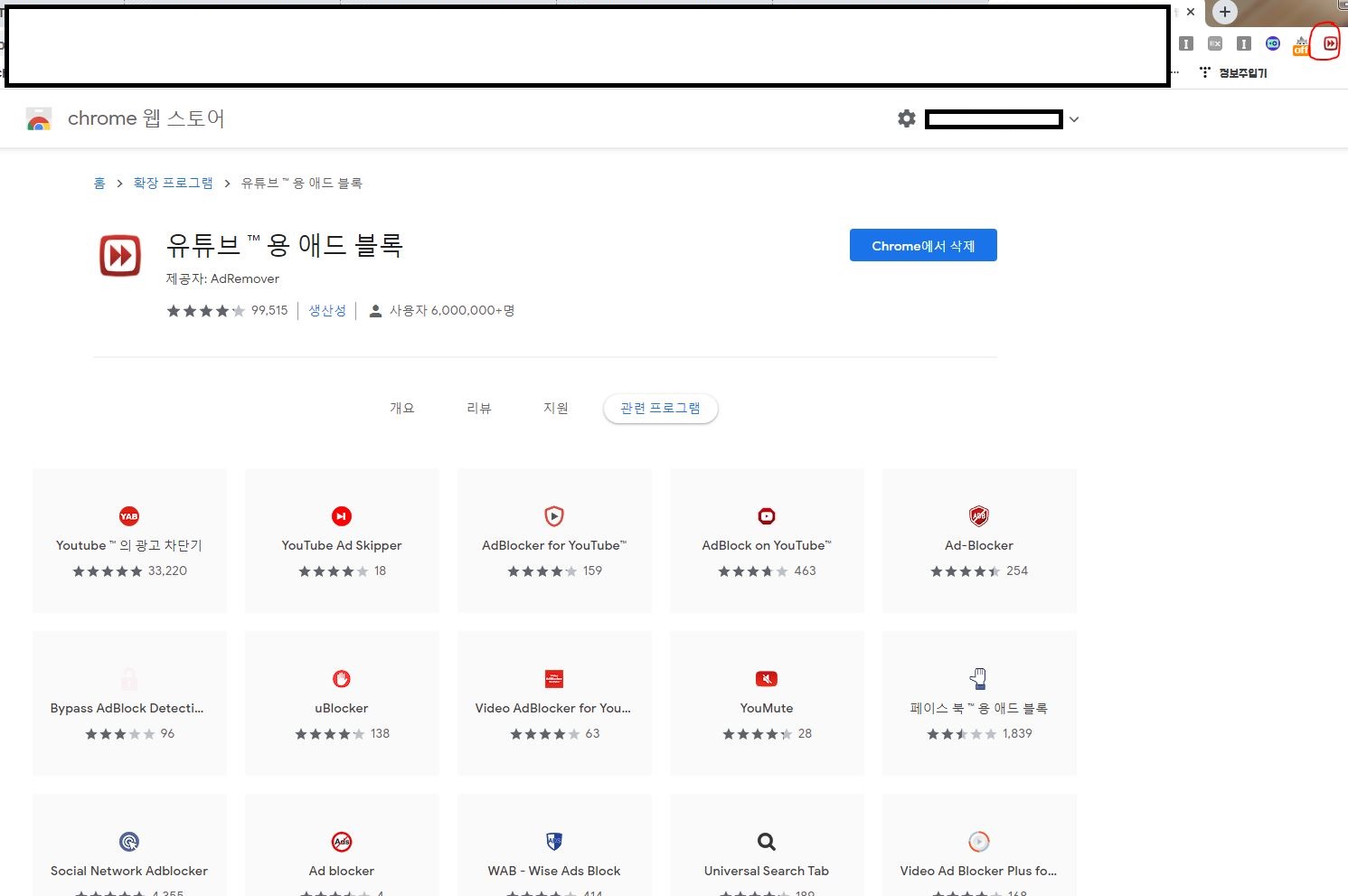Viewport: 1348px width, 896px height.
Task: Click the WAB - Wise Ads Block icon
Action: (x=554, y=842)
